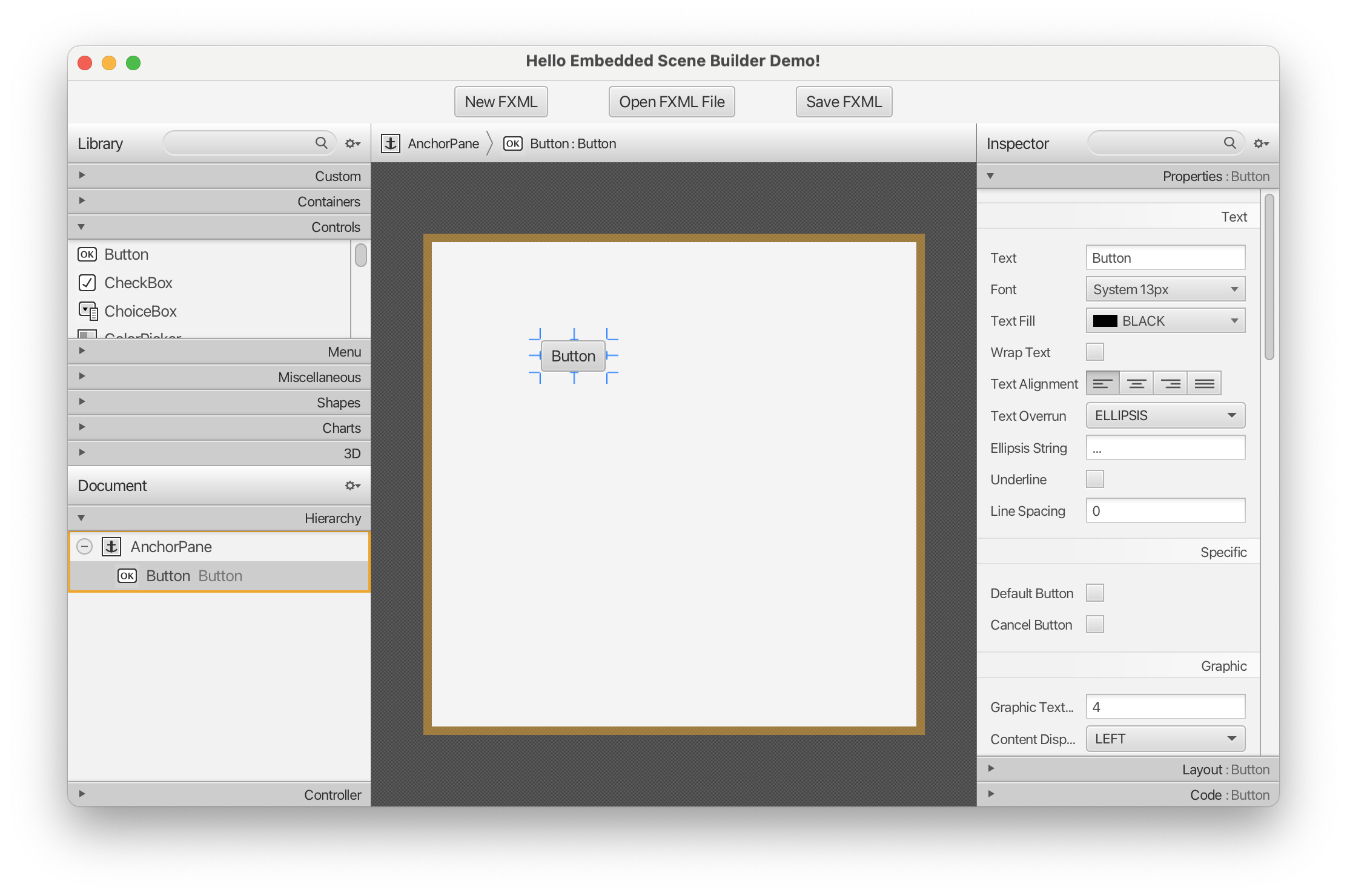
Task: Enable the Cancel Button checkbox
Action: [1093, 623]
